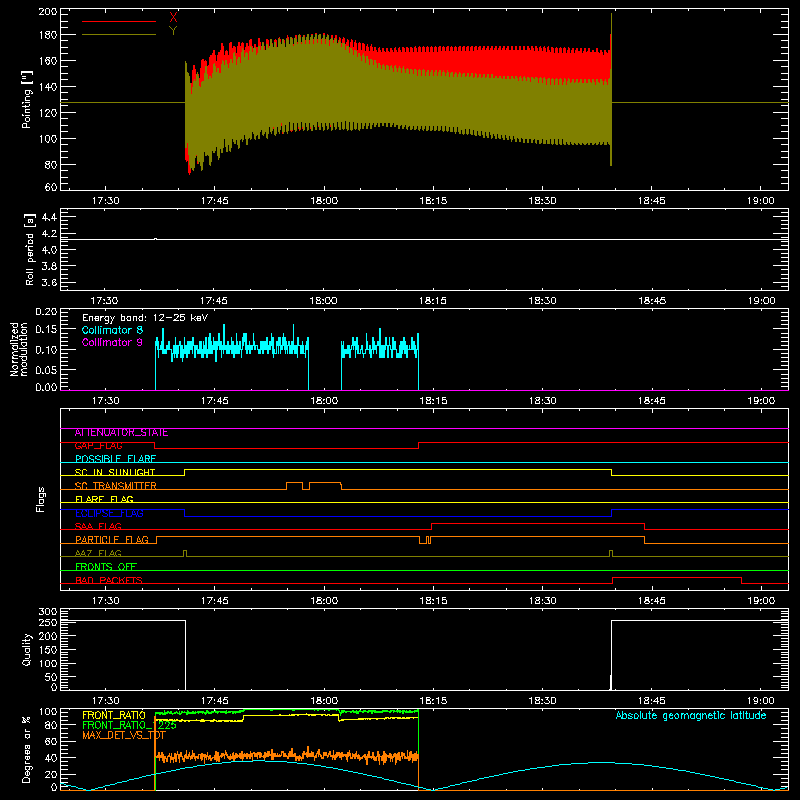Click the "200" tick of the Pointing axis

(x=47, y=12)
